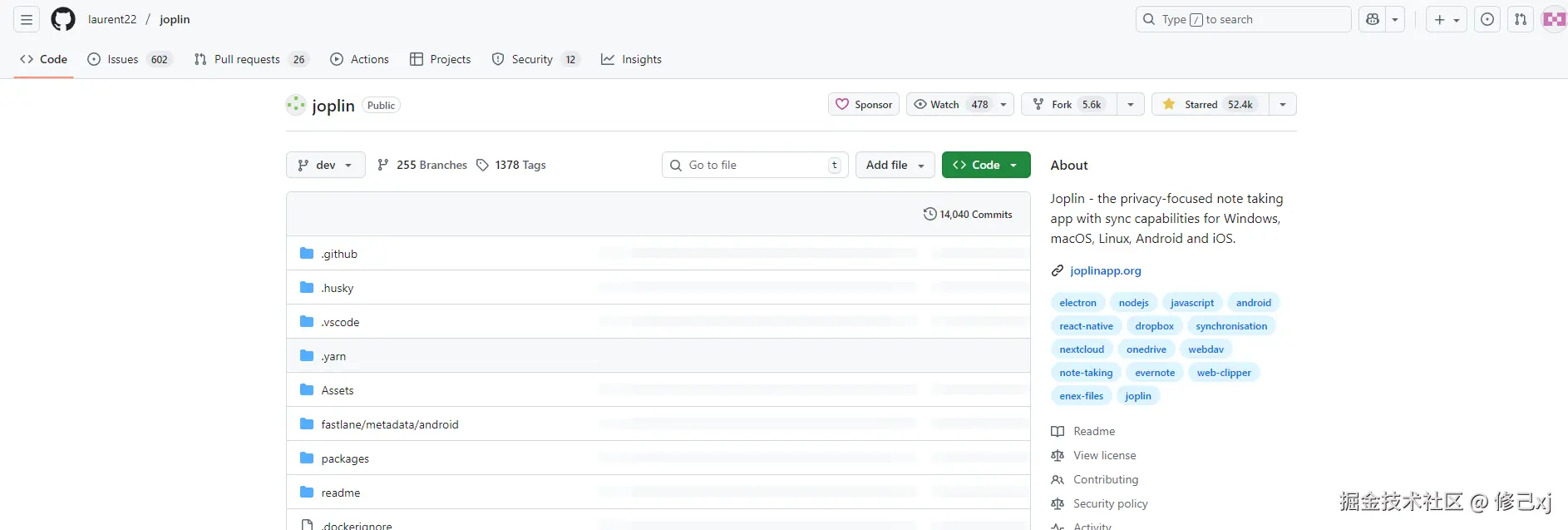Screen dimensions: 1568x530
Task: Open the Add file dropdown
Action: [895, 165]
